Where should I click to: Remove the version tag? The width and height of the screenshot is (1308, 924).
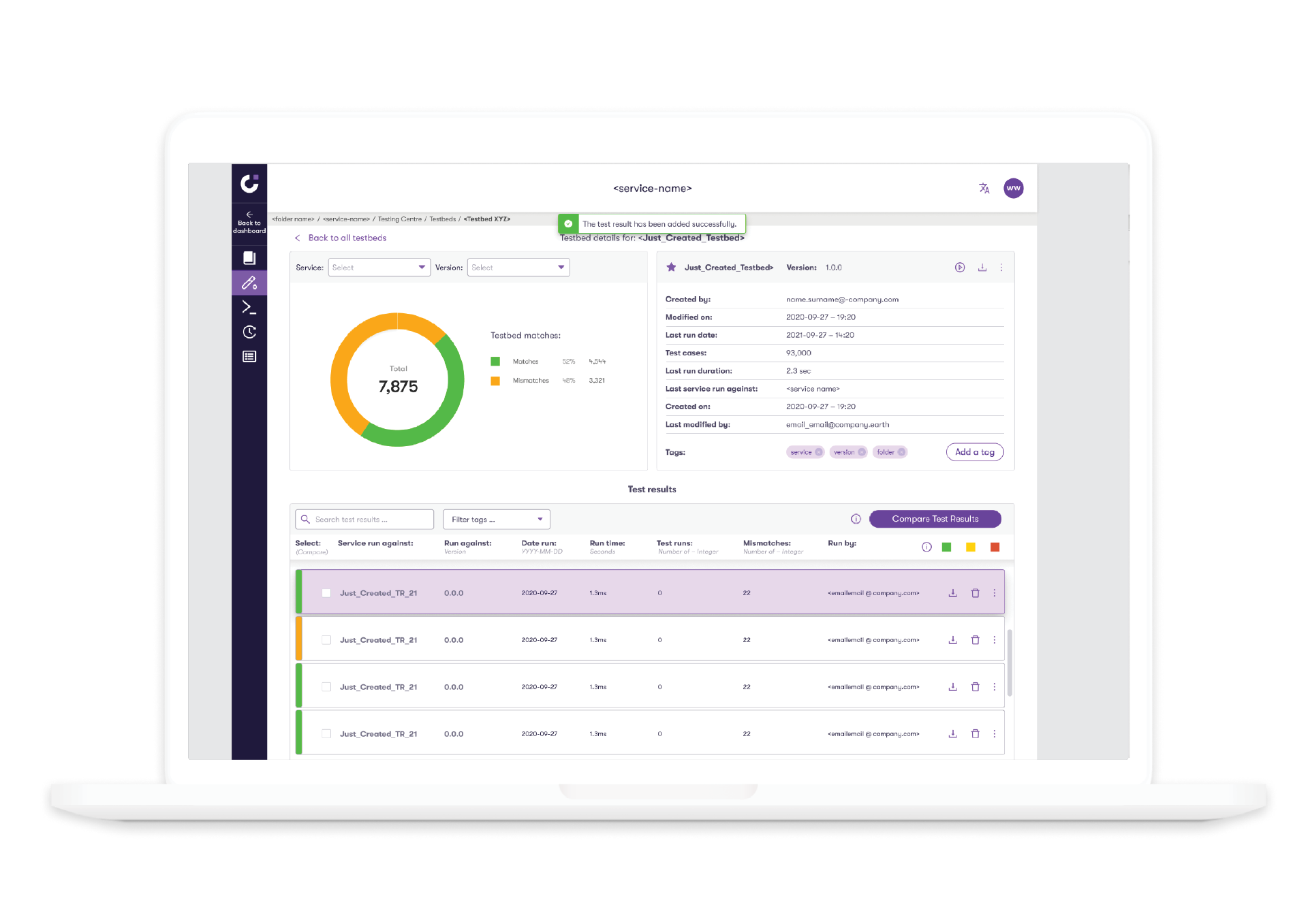[862, 452]
